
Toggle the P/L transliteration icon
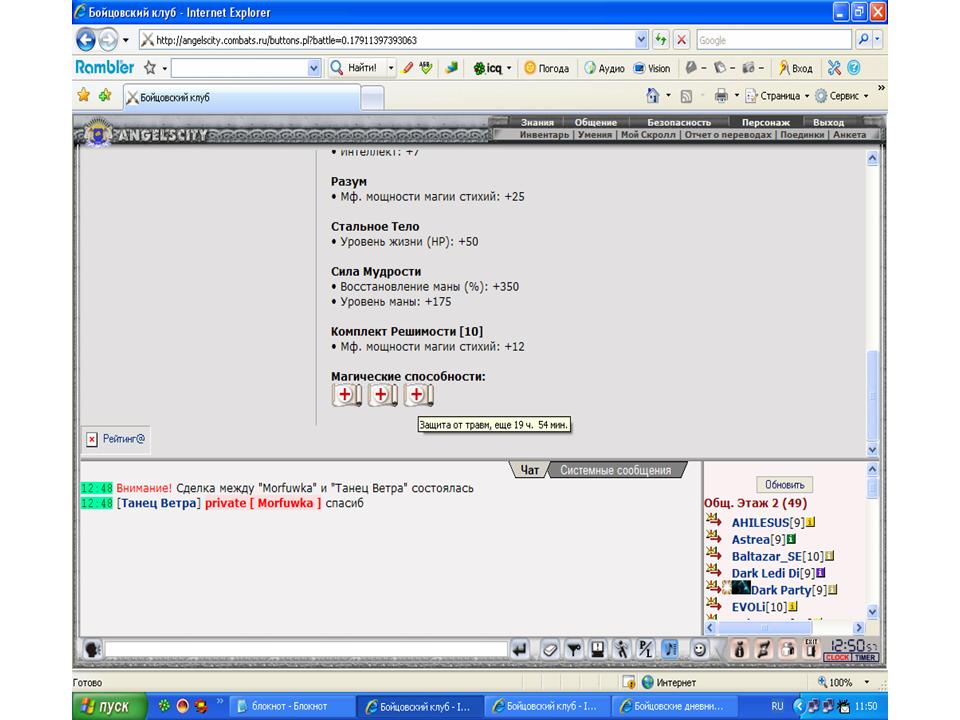[645, 649]
